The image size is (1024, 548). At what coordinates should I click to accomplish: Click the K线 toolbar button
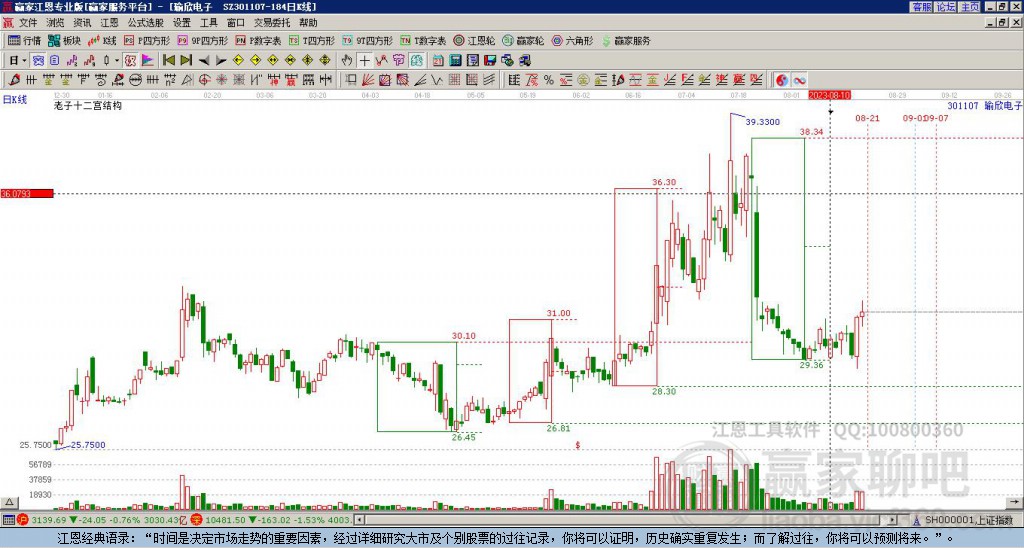[x=102, y=40]
